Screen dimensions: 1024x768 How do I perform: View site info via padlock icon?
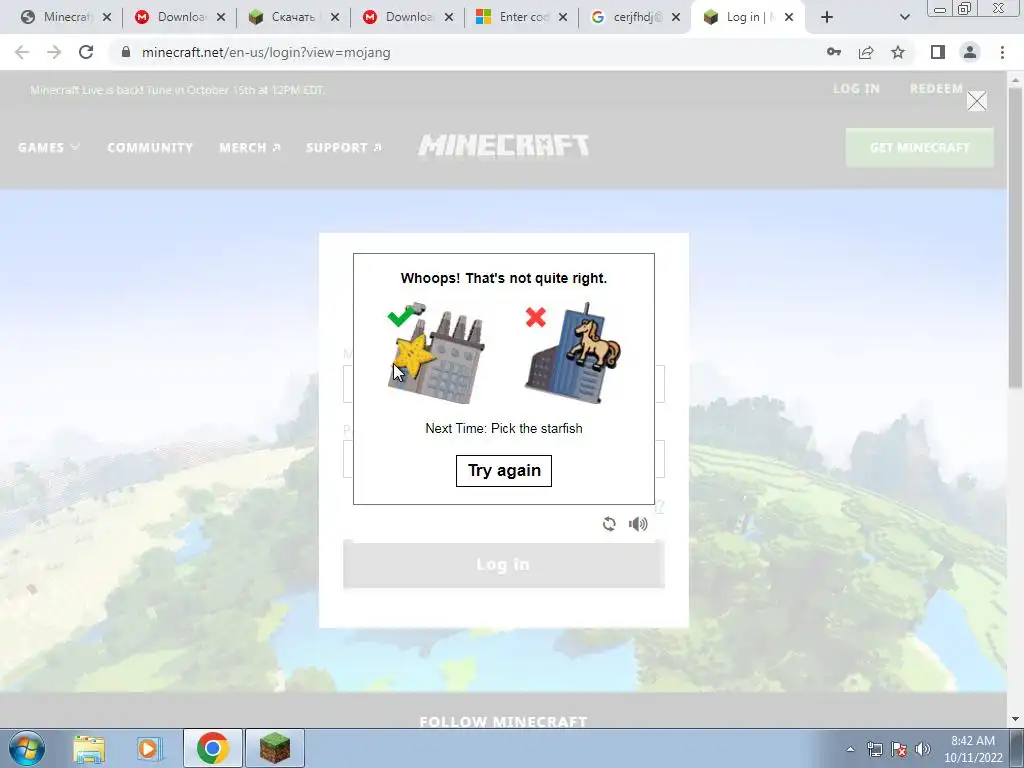[126, 52]
